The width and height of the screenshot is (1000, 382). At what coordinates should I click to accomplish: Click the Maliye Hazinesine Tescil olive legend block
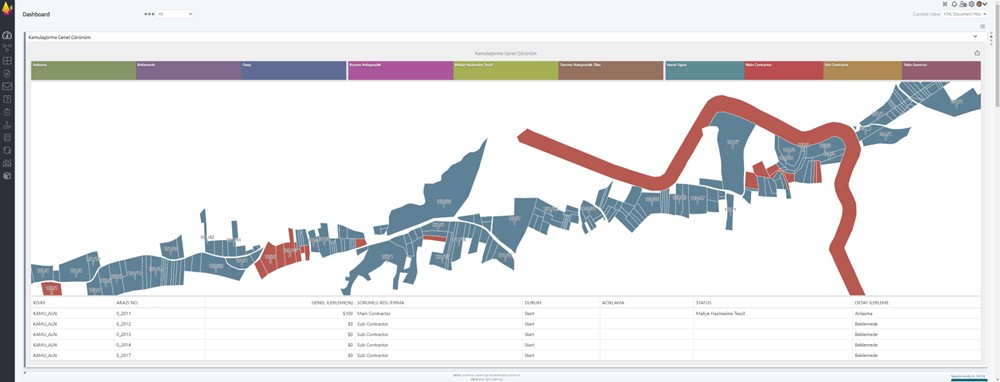[506, 70]
